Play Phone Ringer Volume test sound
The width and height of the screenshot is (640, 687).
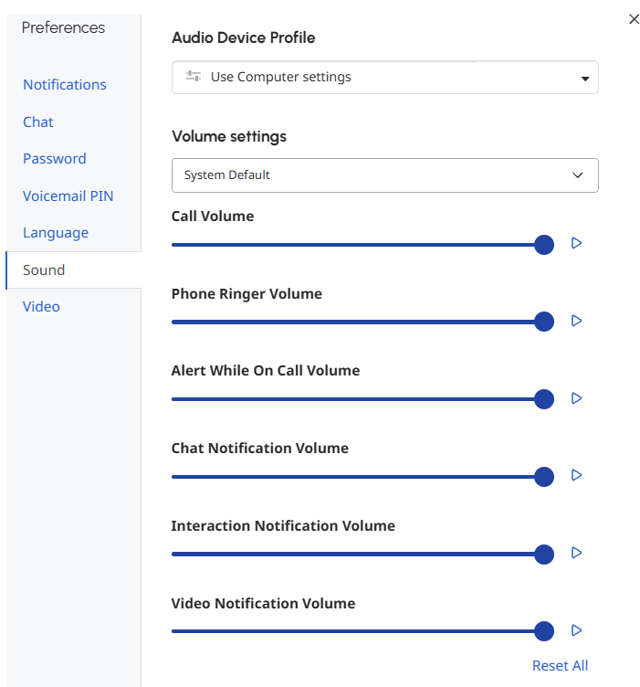click(576, 321)
